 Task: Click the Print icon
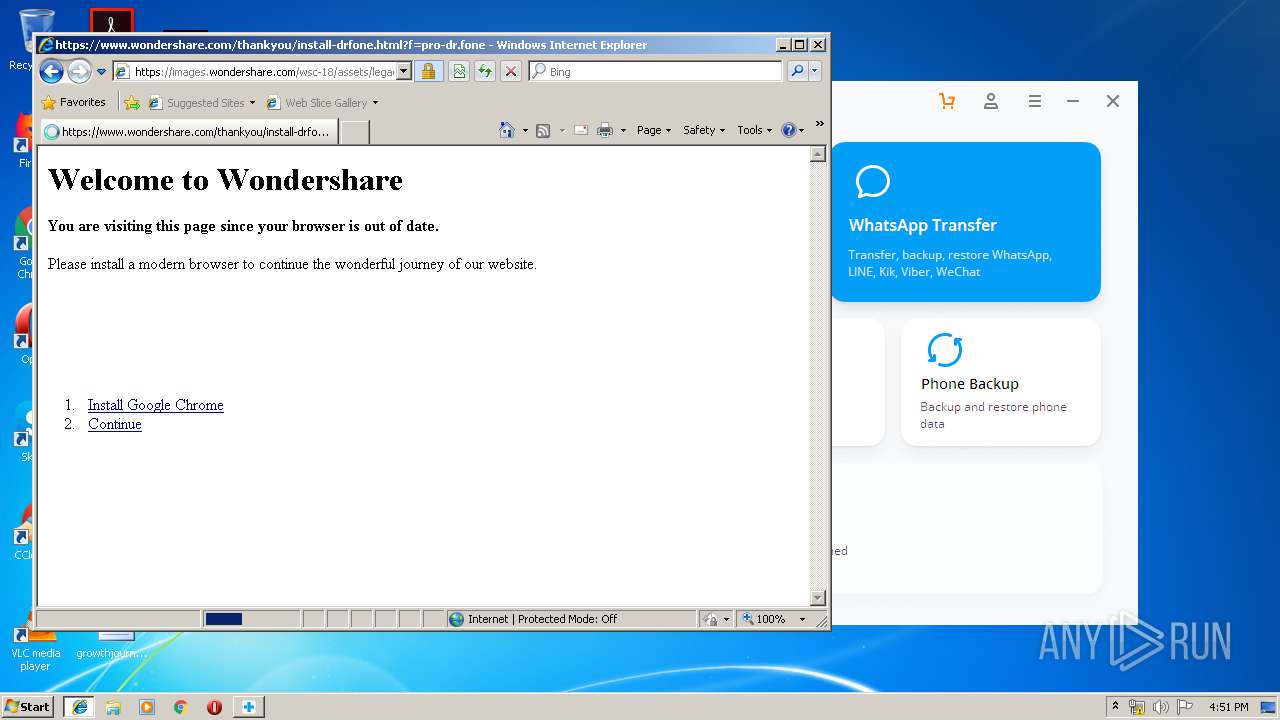(x=605, y=130)
